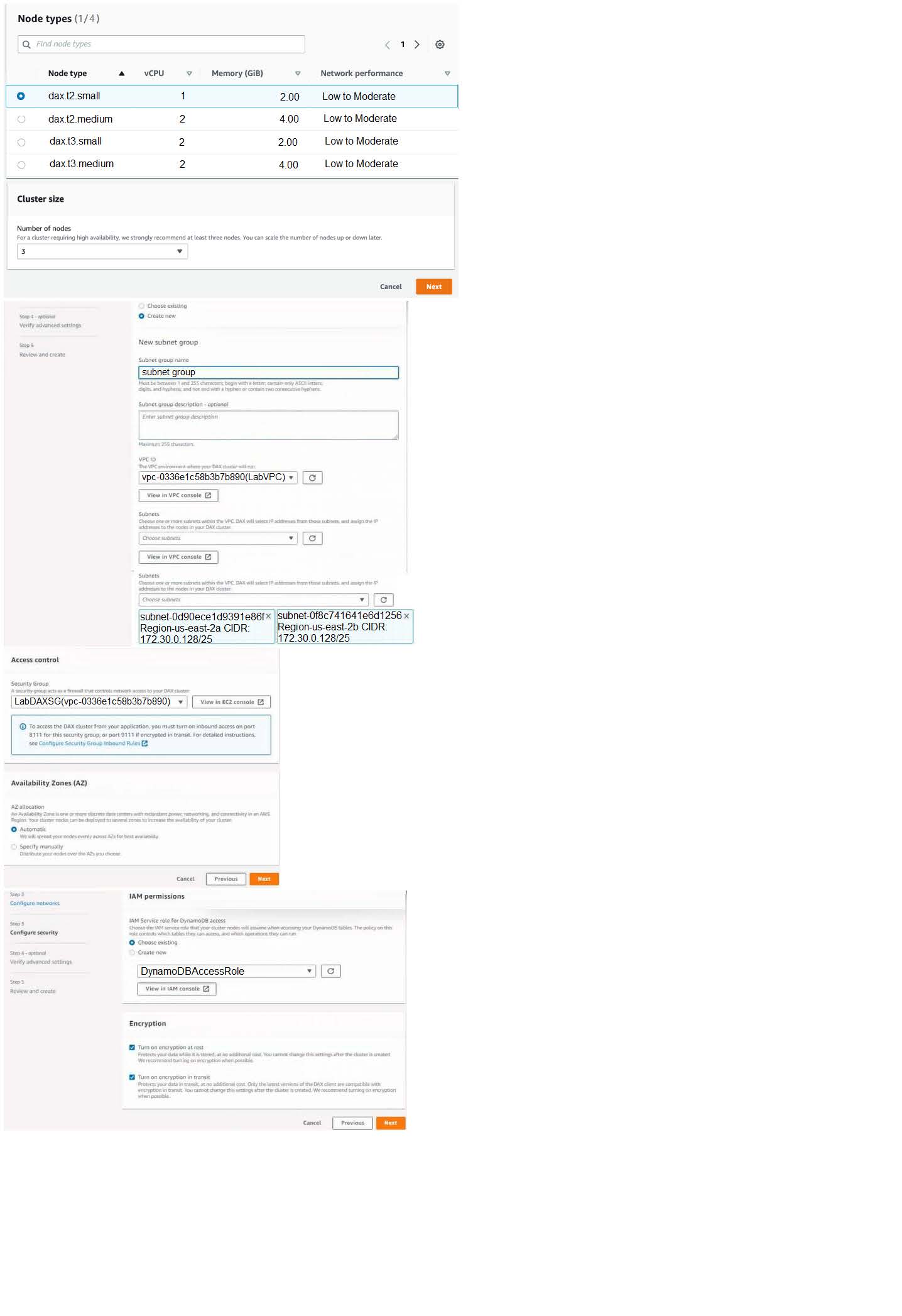The width and height of the screenshot is (902, 1316).
Task: Click View in IAM console button
Action: tap(177, 989)
